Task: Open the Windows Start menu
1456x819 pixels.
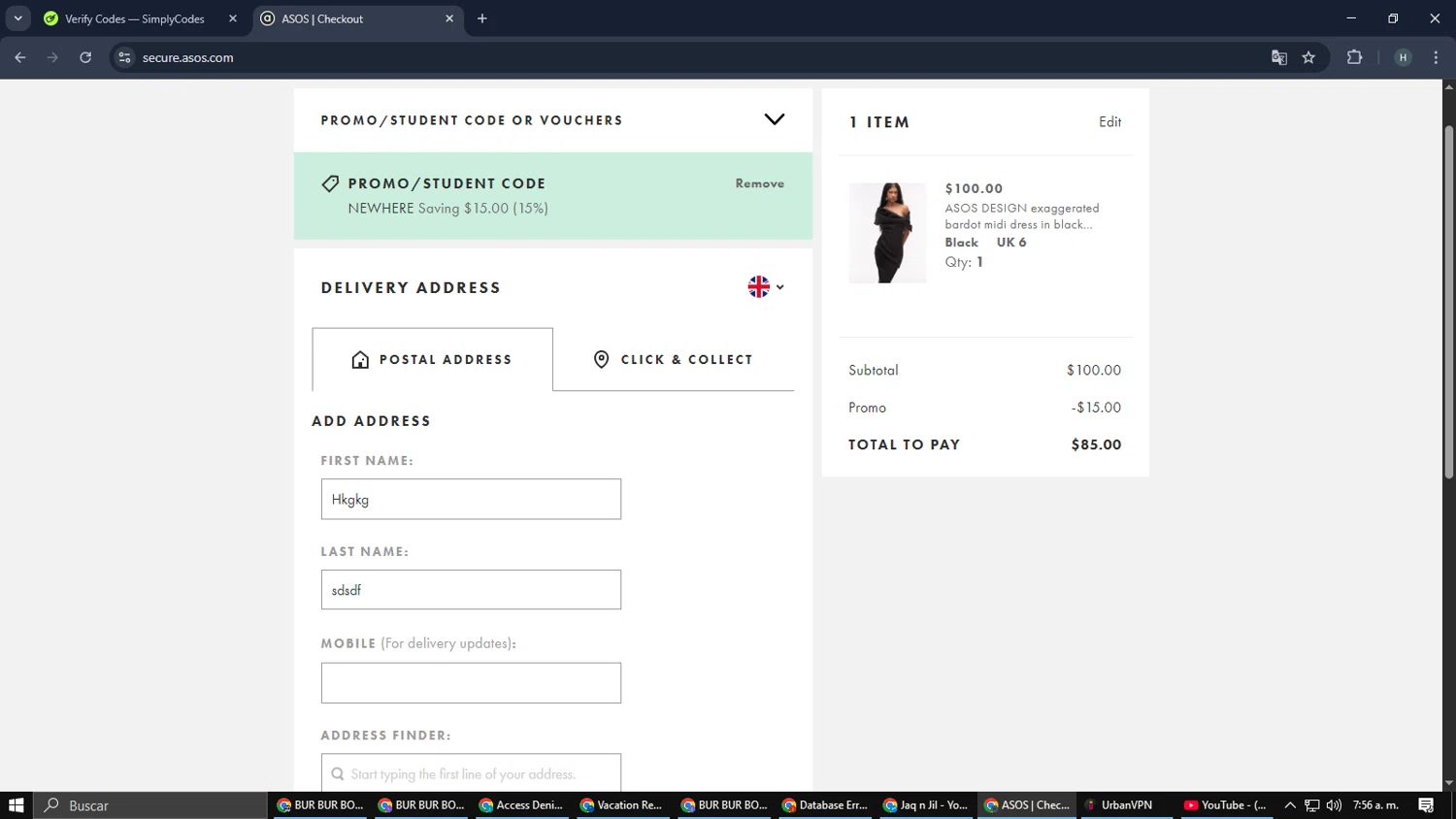Action: tap(16, 805)
